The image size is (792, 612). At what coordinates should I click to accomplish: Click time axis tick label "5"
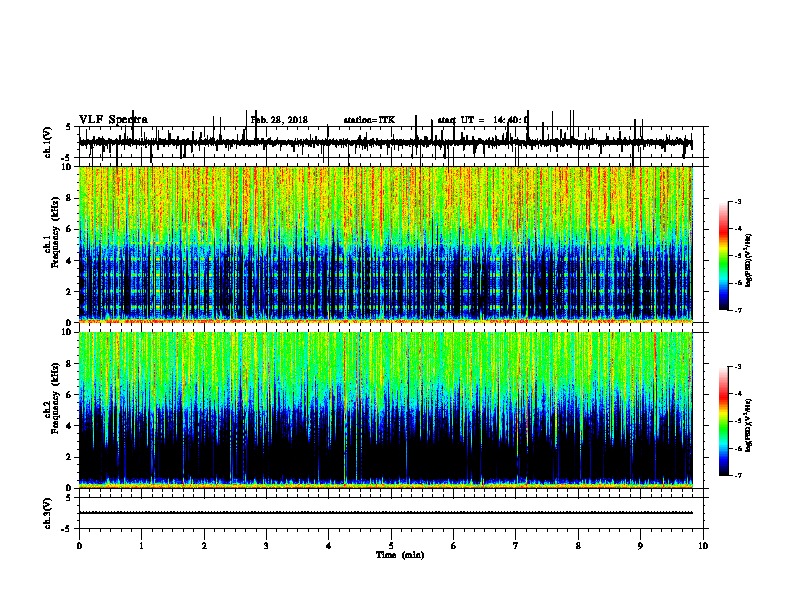(391, 546)
